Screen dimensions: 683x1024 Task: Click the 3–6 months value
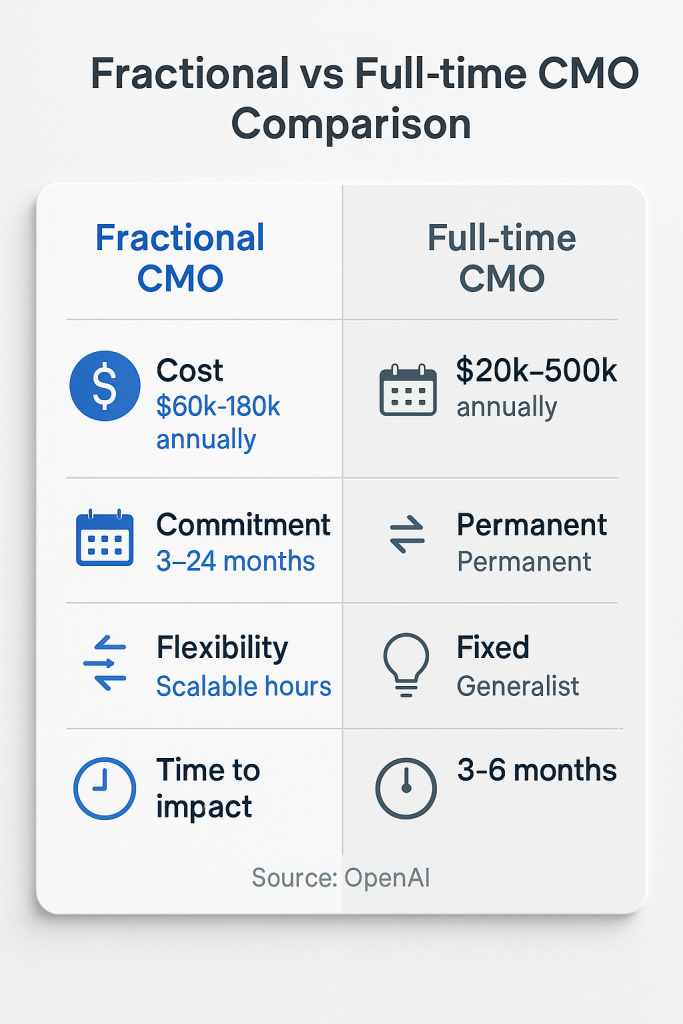pyautogui.click(x=536, y=770)
